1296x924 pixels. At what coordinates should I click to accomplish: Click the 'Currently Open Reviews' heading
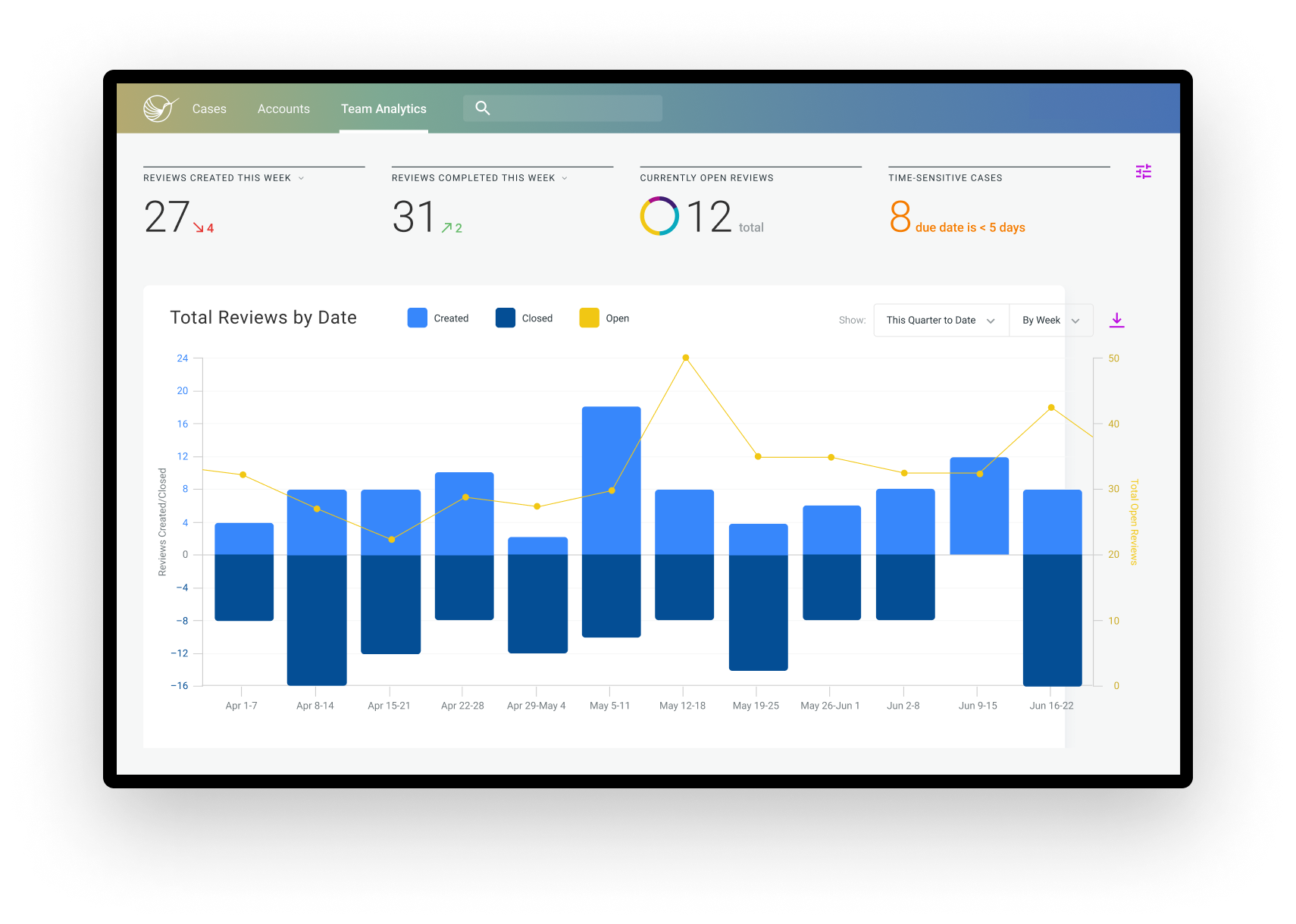point(706,178)
